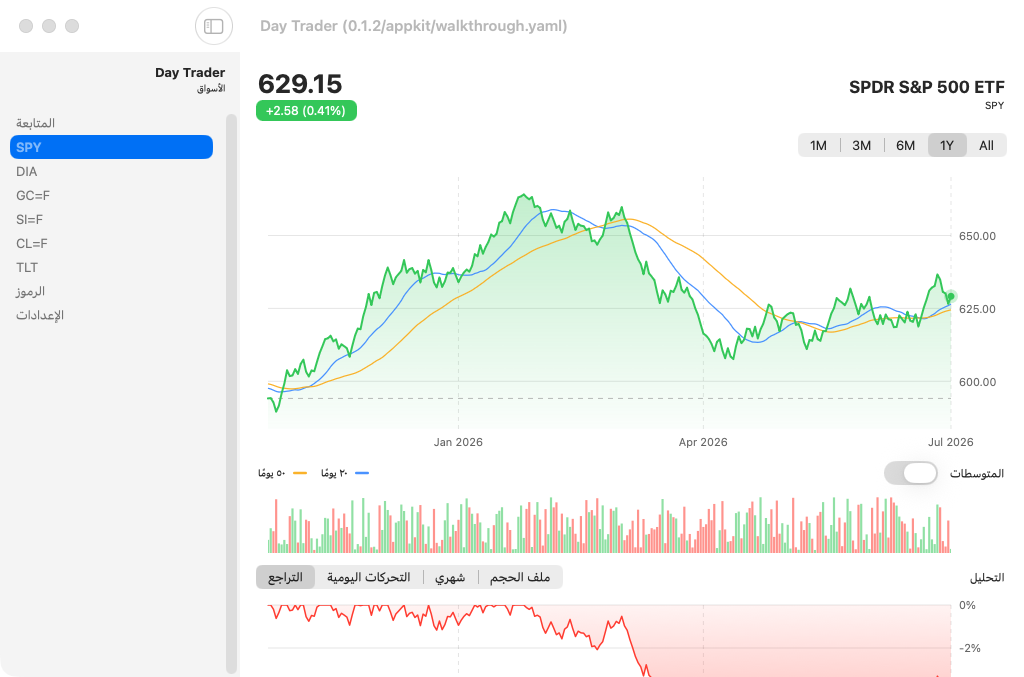Click the -2% drawdown axis label
This screenshot has width=1024, height=677.
point(969,648)
